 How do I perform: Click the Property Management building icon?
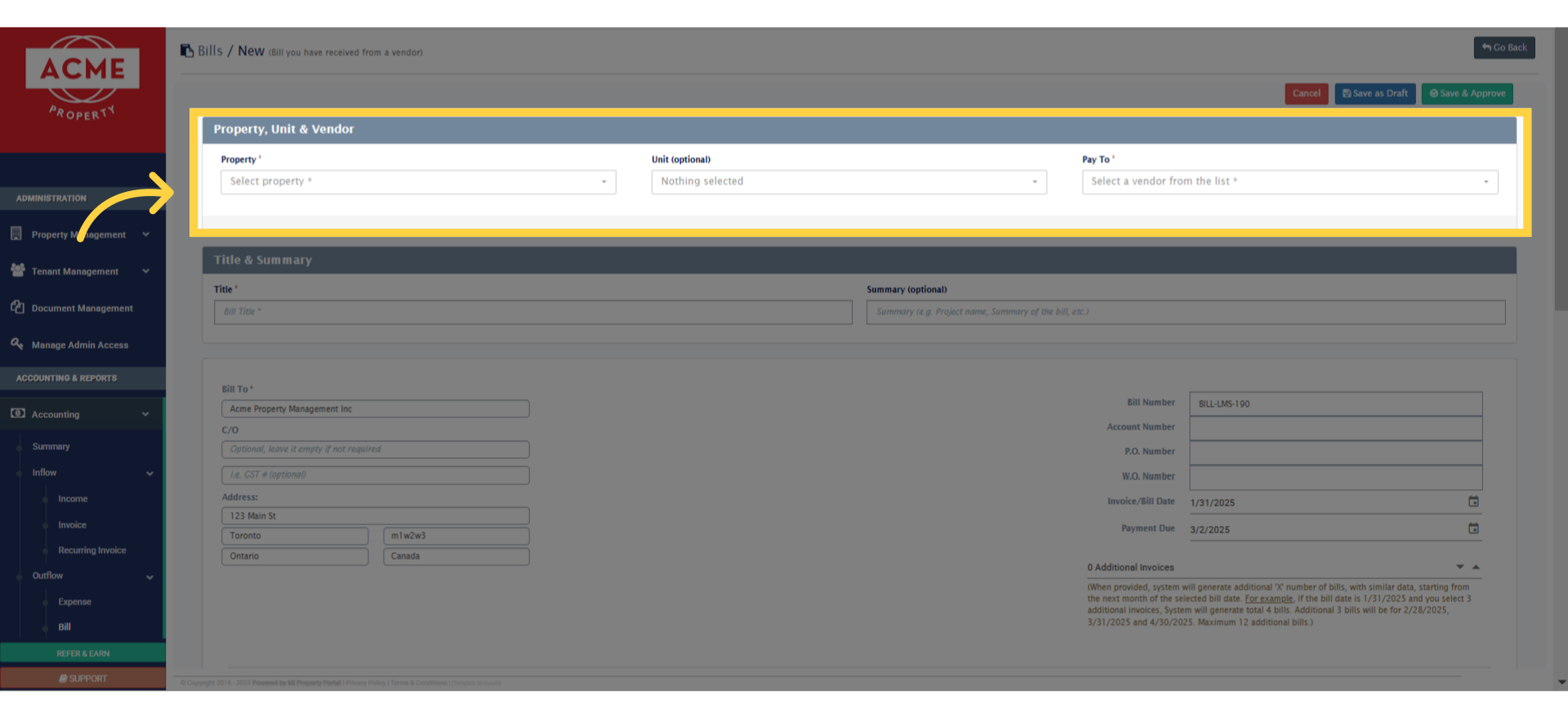(x=16, y=234)
